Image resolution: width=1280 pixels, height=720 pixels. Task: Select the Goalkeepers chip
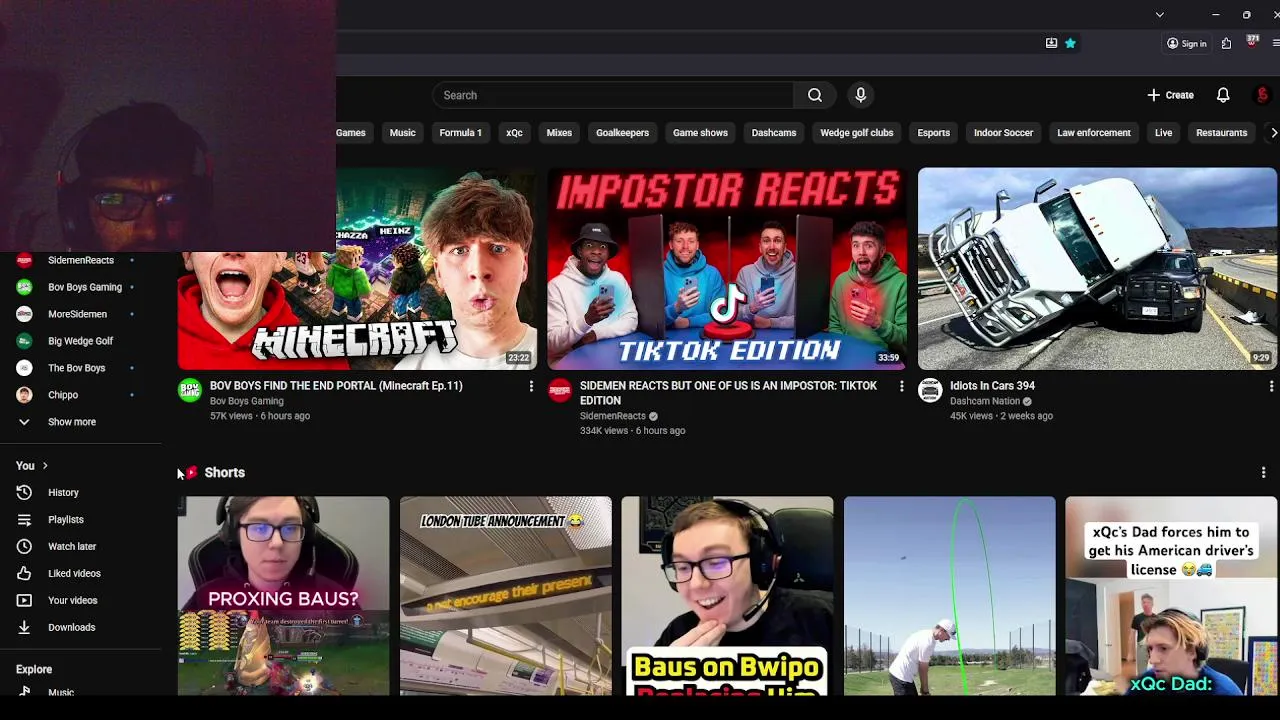click(622, 133)
